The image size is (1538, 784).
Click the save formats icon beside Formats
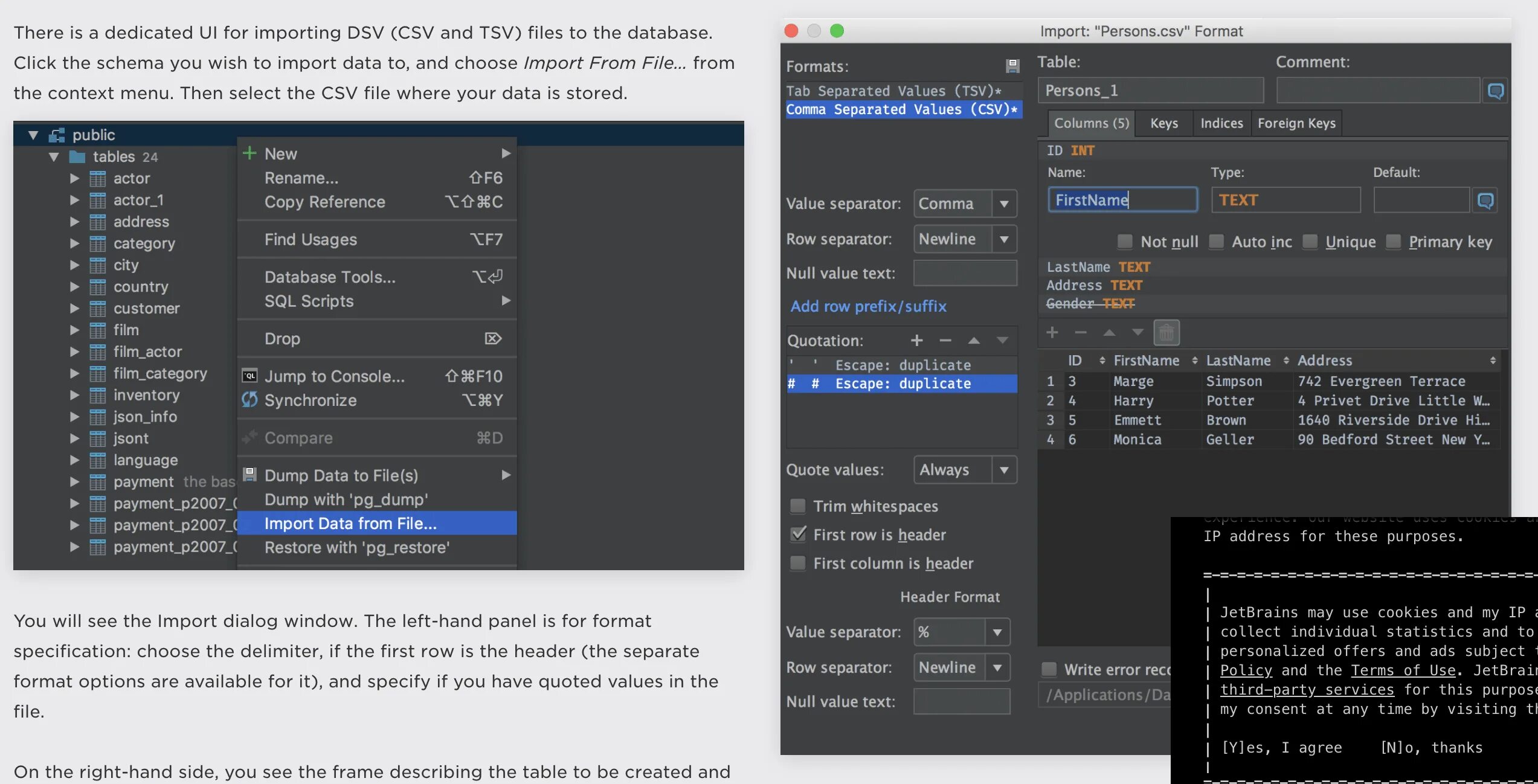coord(1012,65)
